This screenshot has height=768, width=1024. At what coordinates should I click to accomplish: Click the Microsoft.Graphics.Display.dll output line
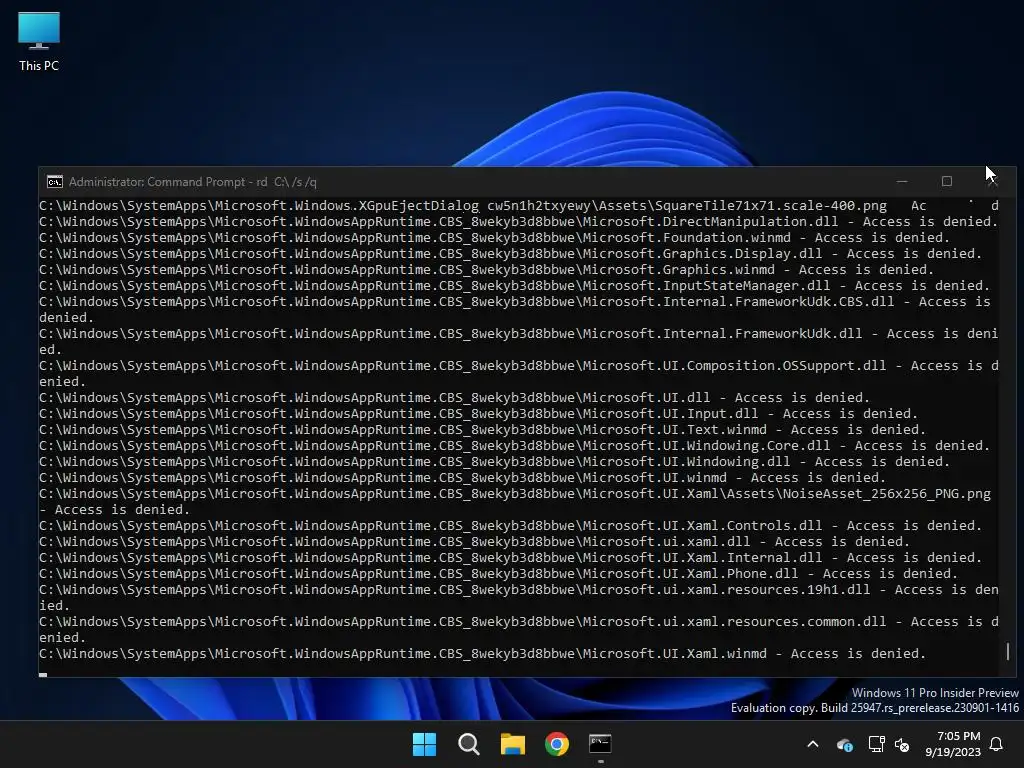click(511, 253)
